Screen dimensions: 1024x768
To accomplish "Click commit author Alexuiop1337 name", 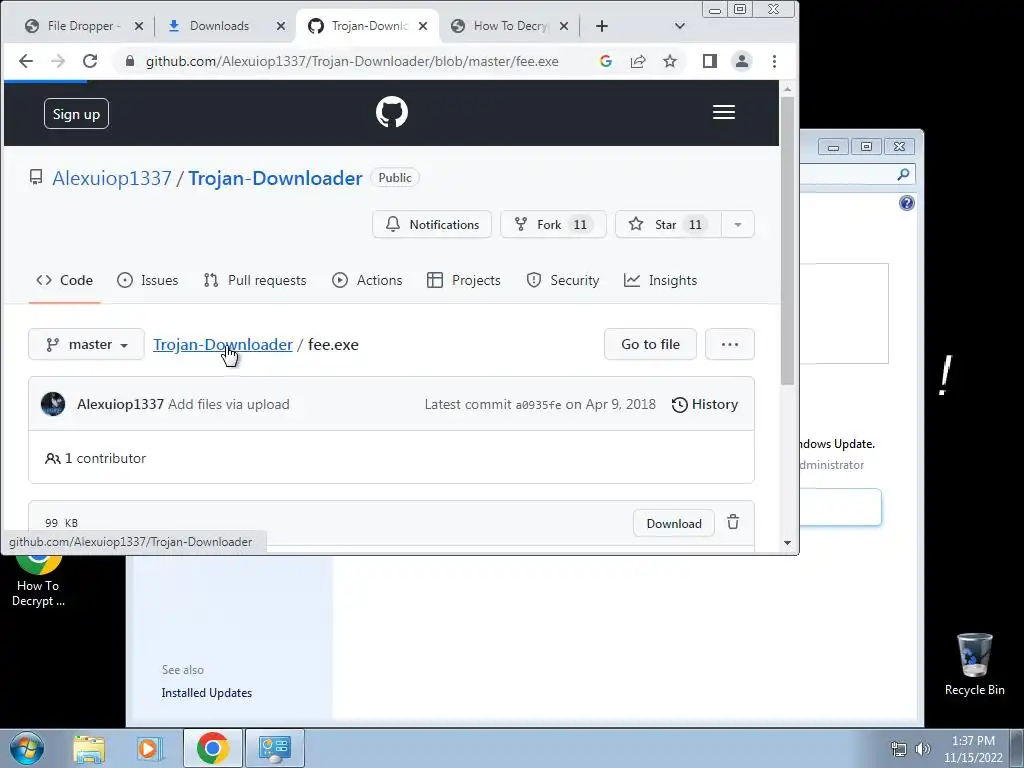I will pyautogui.click(x=120, y=404).
